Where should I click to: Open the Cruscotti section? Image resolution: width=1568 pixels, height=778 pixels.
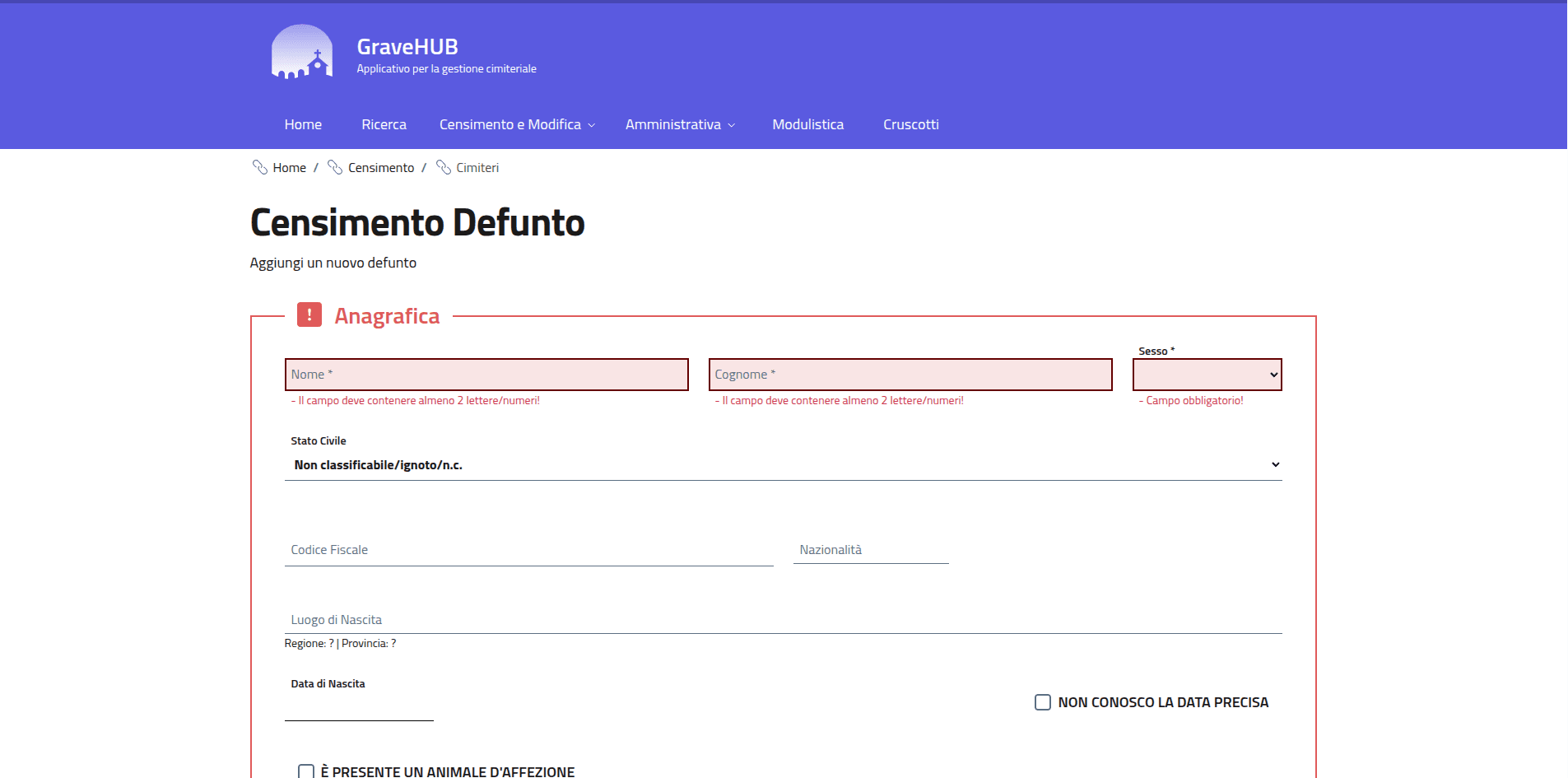(x=910, y=124)
